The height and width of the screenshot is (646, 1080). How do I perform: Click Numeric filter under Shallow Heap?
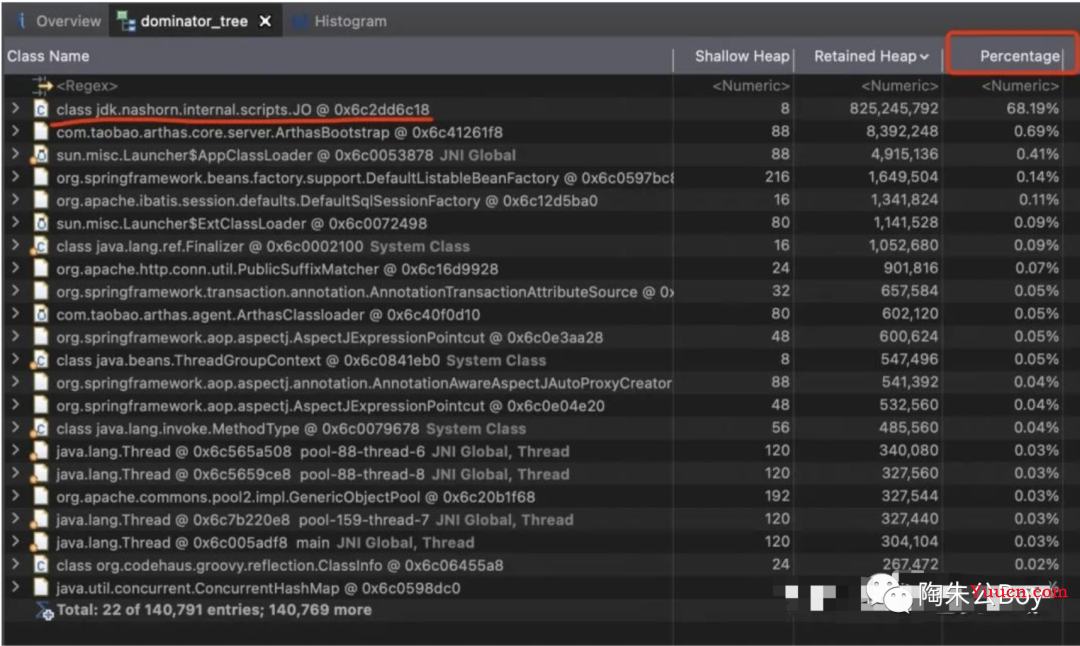[x=751, y=86]
